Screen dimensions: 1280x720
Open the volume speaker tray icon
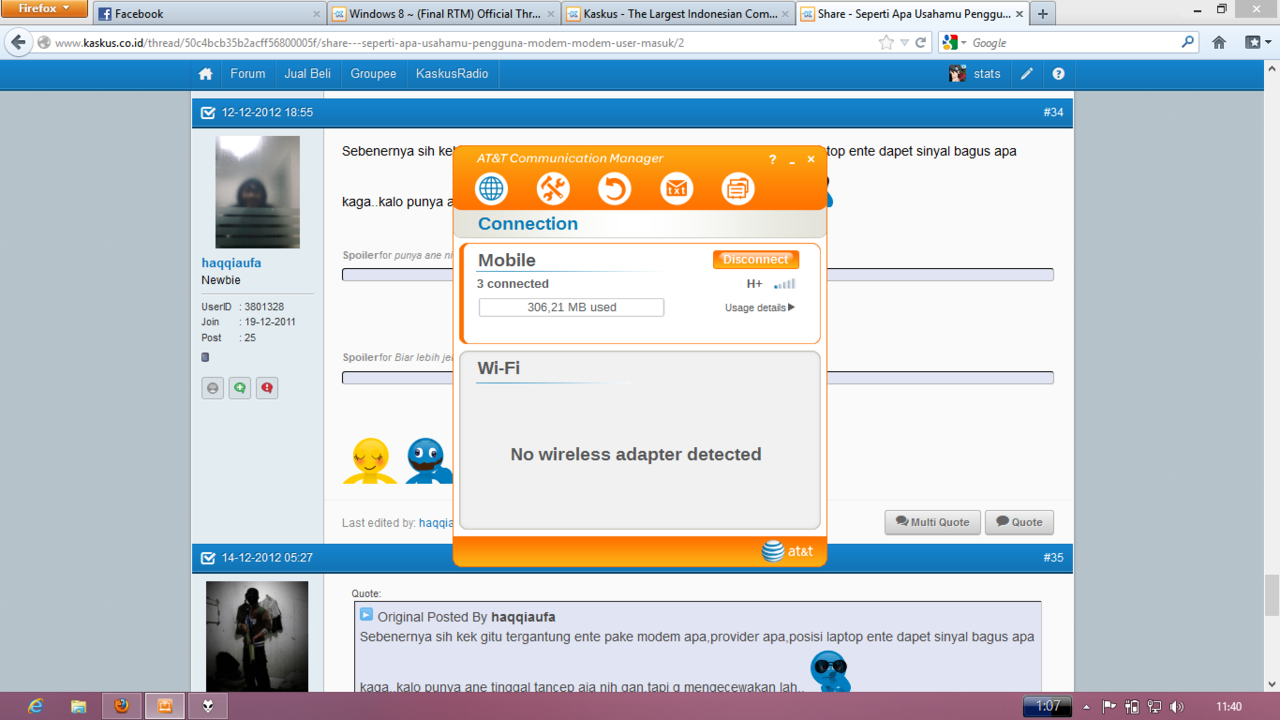coord(1177,707)
